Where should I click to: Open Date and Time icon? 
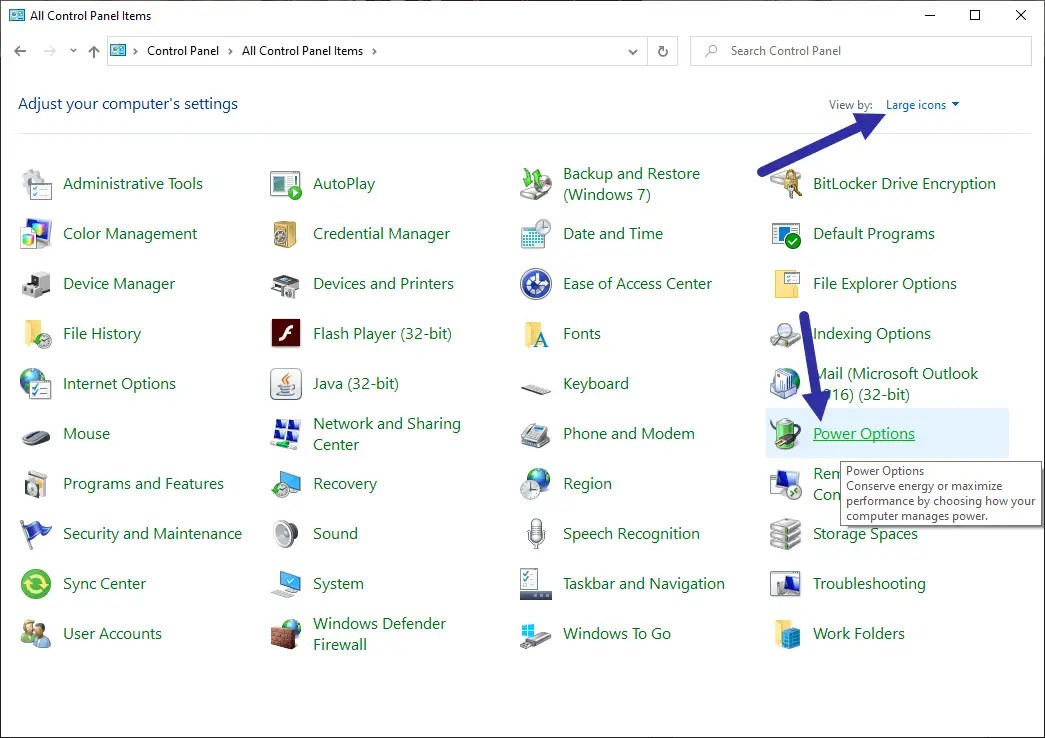tap(536, 234)
